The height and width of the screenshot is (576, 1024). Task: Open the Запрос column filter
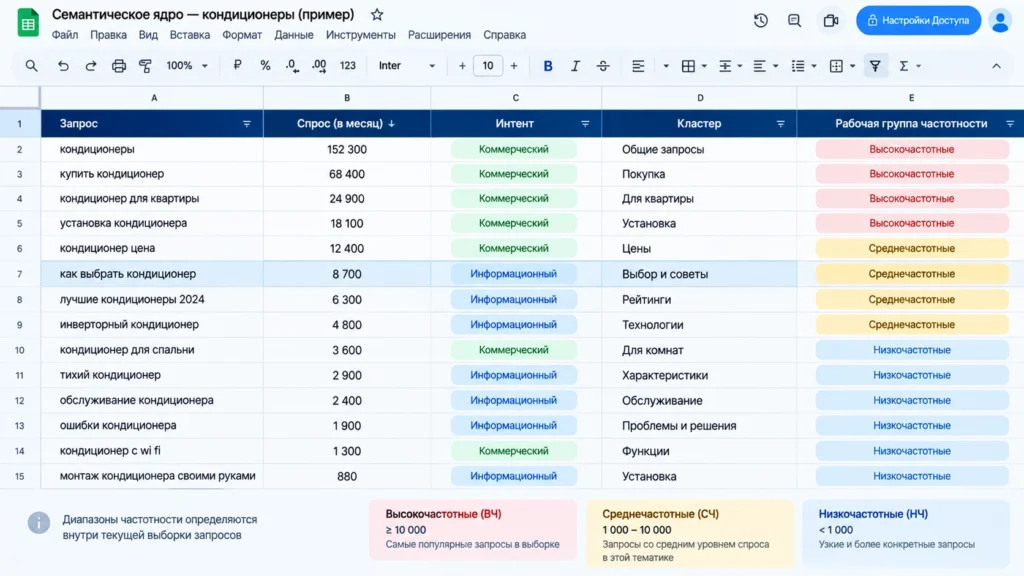[246, 123]
